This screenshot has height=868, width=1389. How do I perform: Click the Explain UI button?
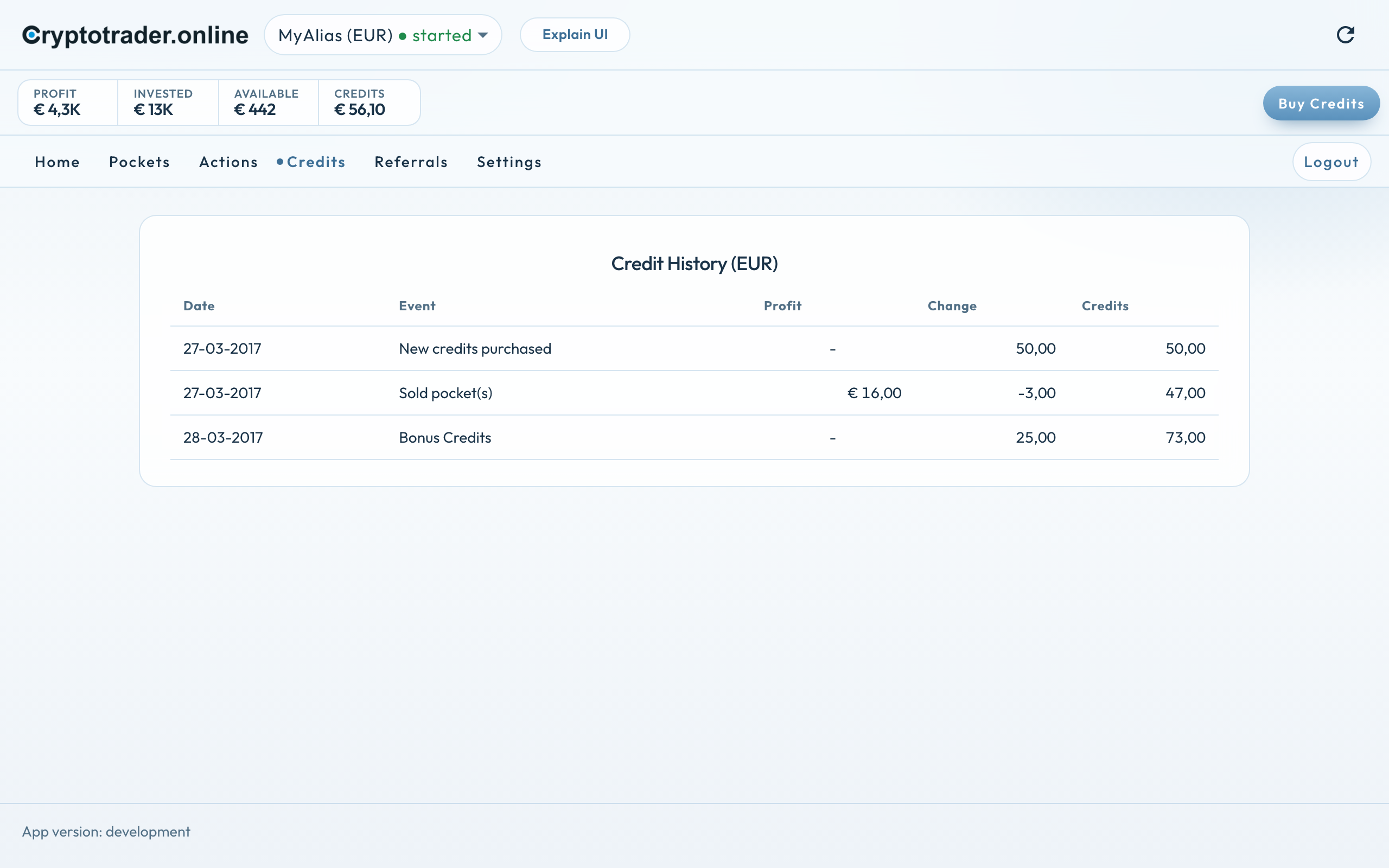pyautogui.click(x=575, y=34)
